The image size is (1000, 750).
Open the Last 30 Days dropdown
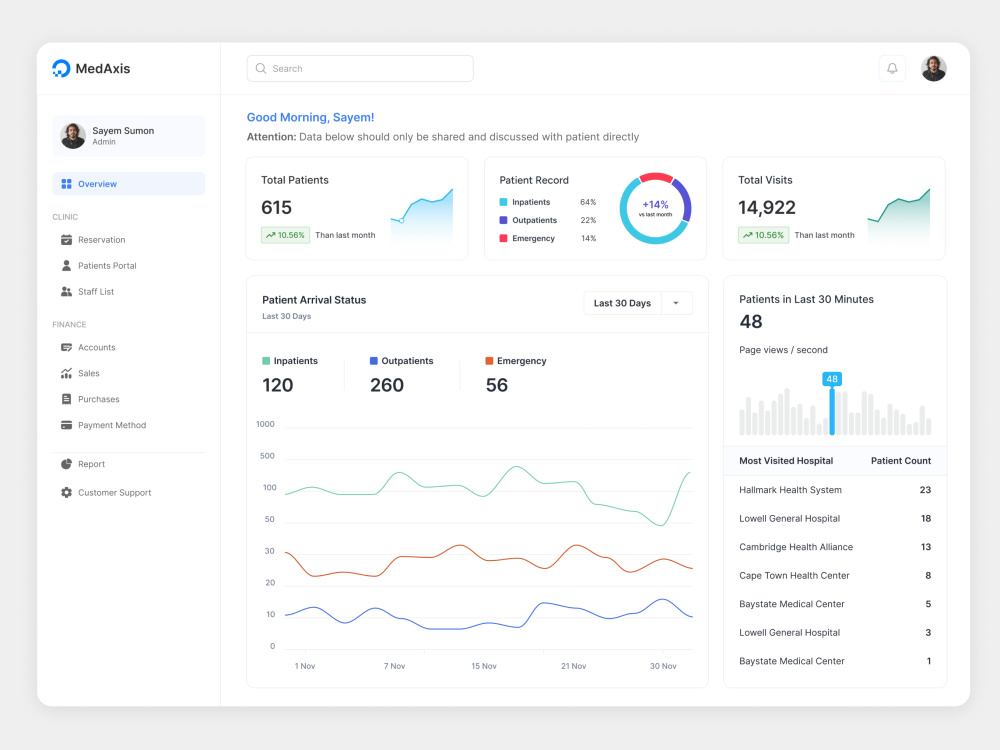coord(638,303)
